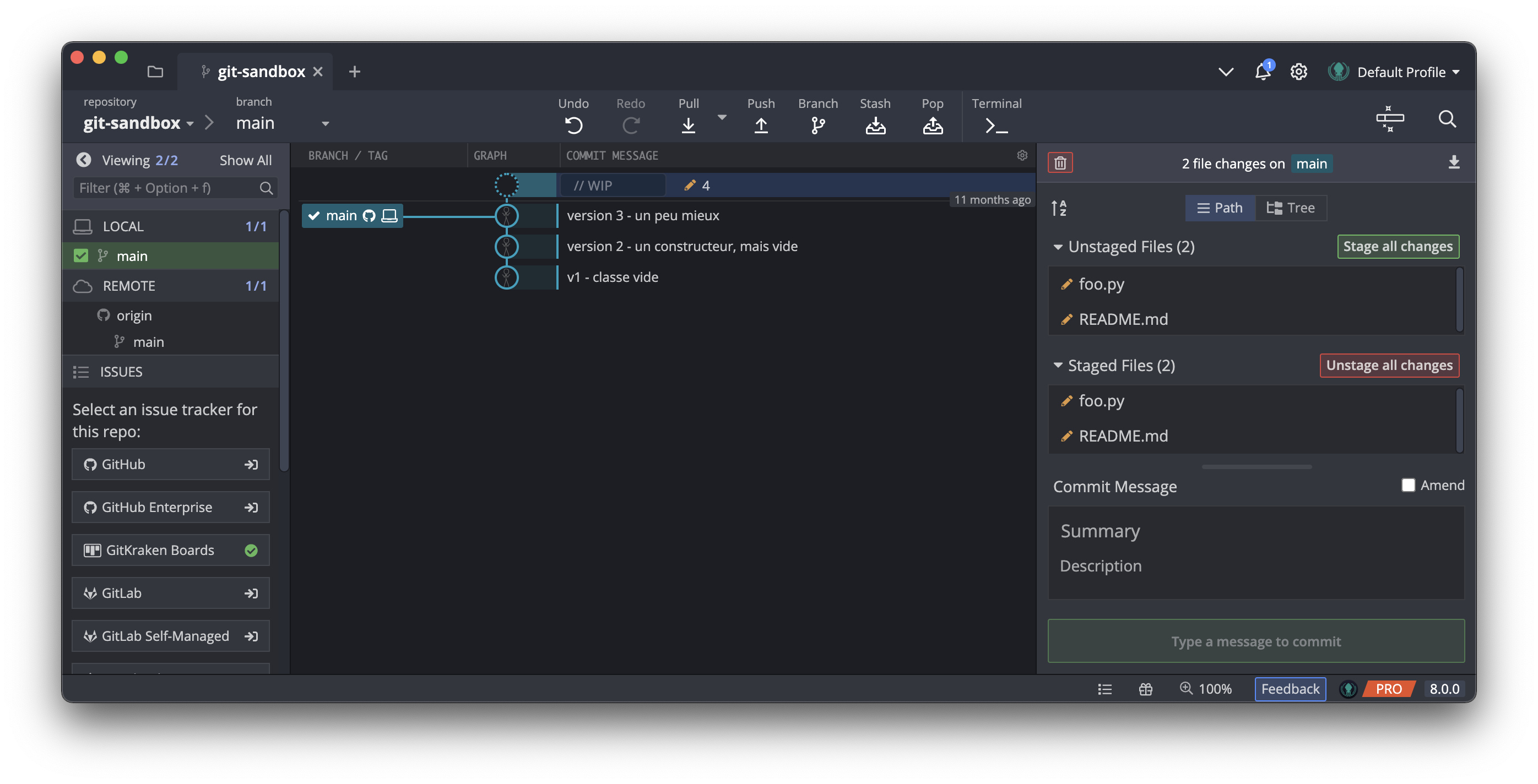
Task: Click the alphabetical sort icon
Action: click(x=1059, y=208)
